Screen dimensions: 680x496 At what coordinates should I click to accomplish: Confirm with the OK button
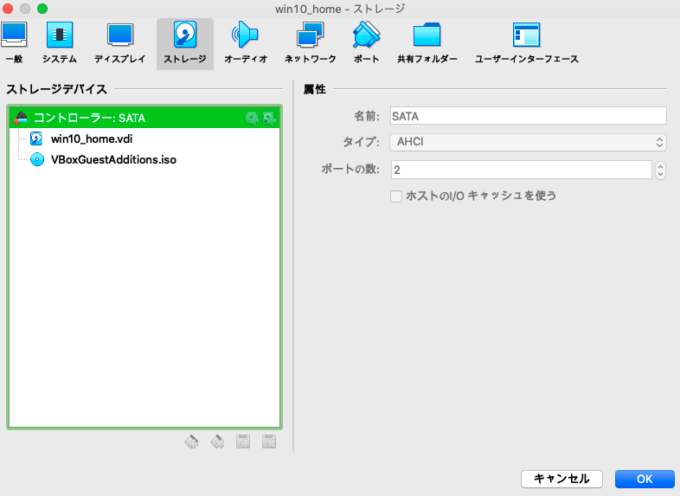coord(644,479)
